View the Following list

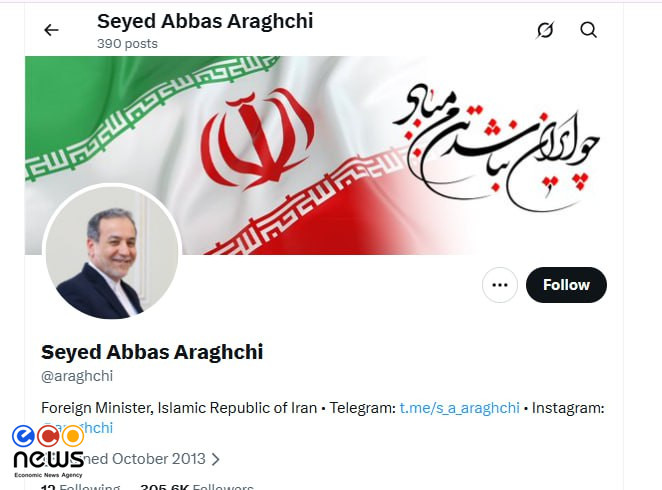[x=80, y=487]
